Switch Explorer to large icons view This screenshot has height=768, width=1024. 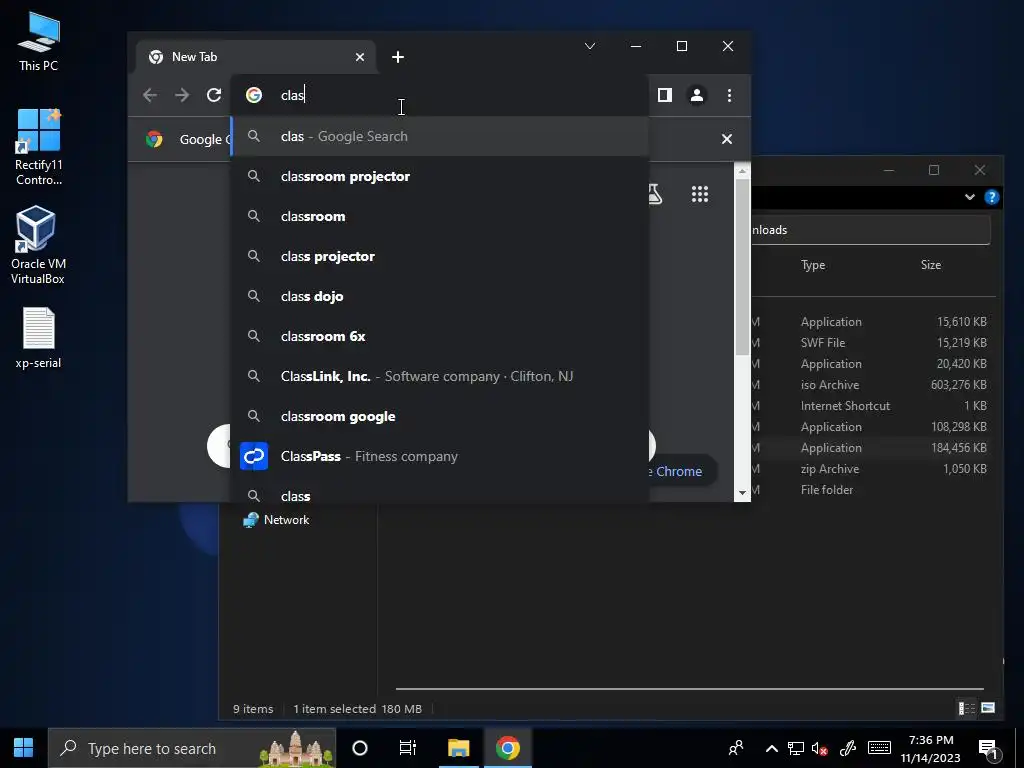pos(988,708)
